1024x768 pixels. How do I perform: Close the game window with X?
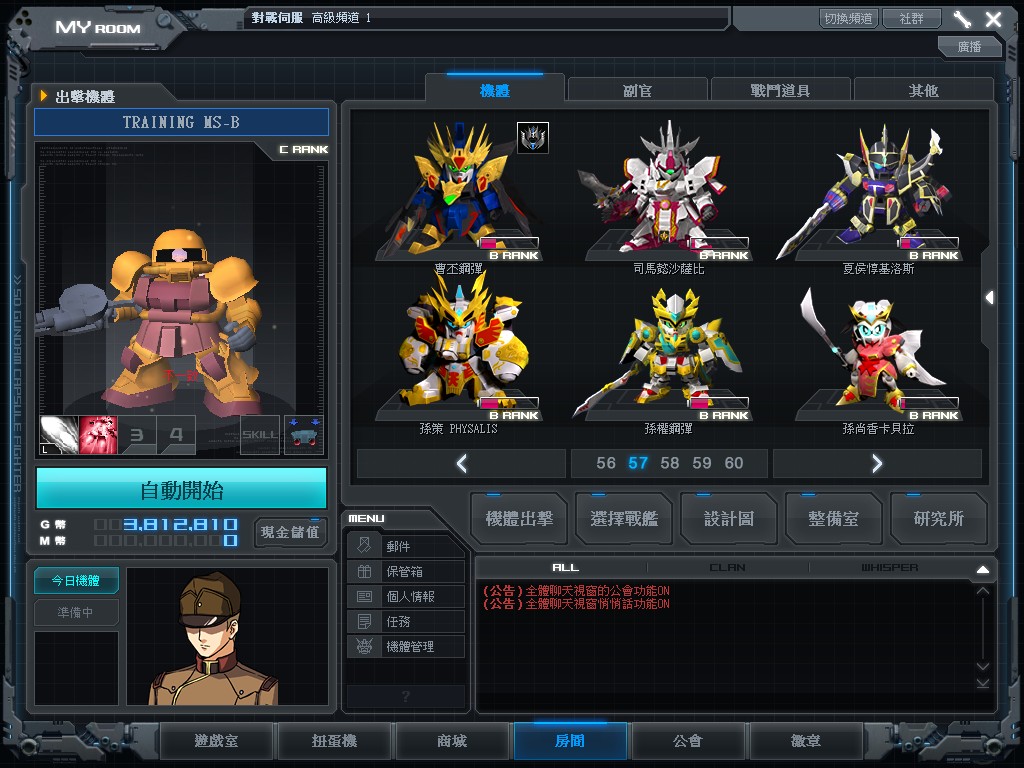993,19
